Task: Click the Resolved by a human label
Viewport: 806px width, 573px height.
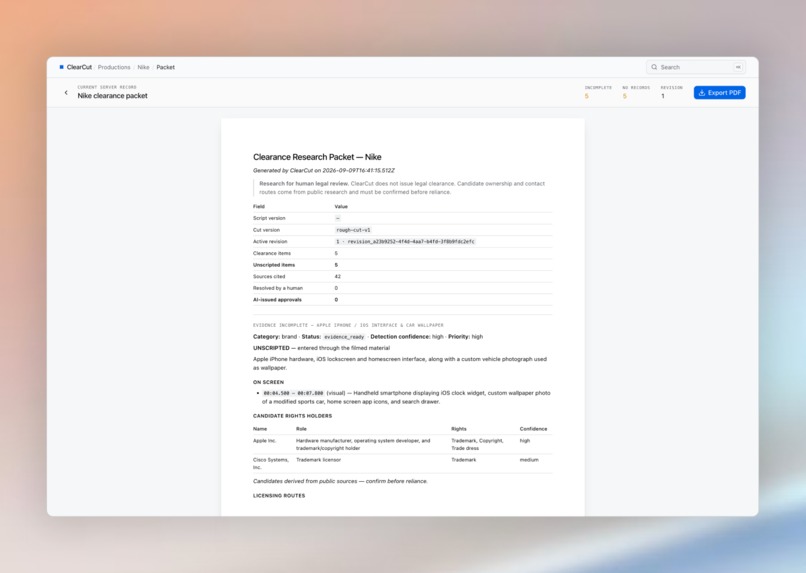Action: pyautogui.click(x=278, y=288)
